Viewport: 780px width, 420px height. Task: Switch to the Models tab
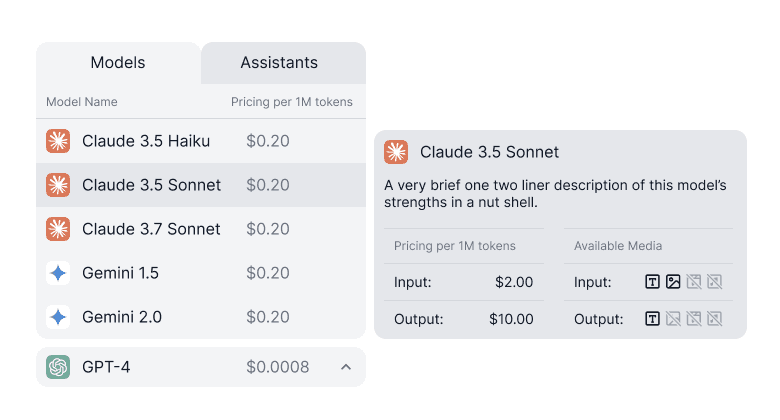tap(118, 63)
